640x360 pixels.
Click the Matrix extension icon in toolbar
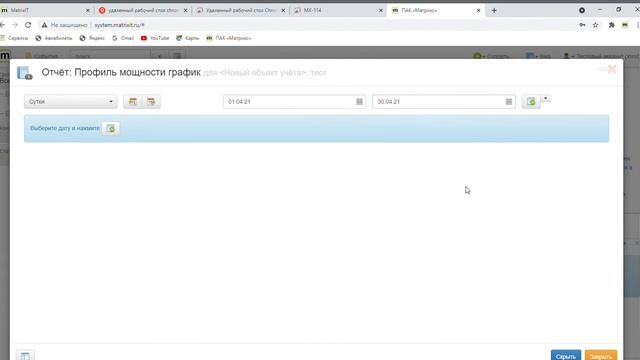pyautogui.click(x=625, y=25)
